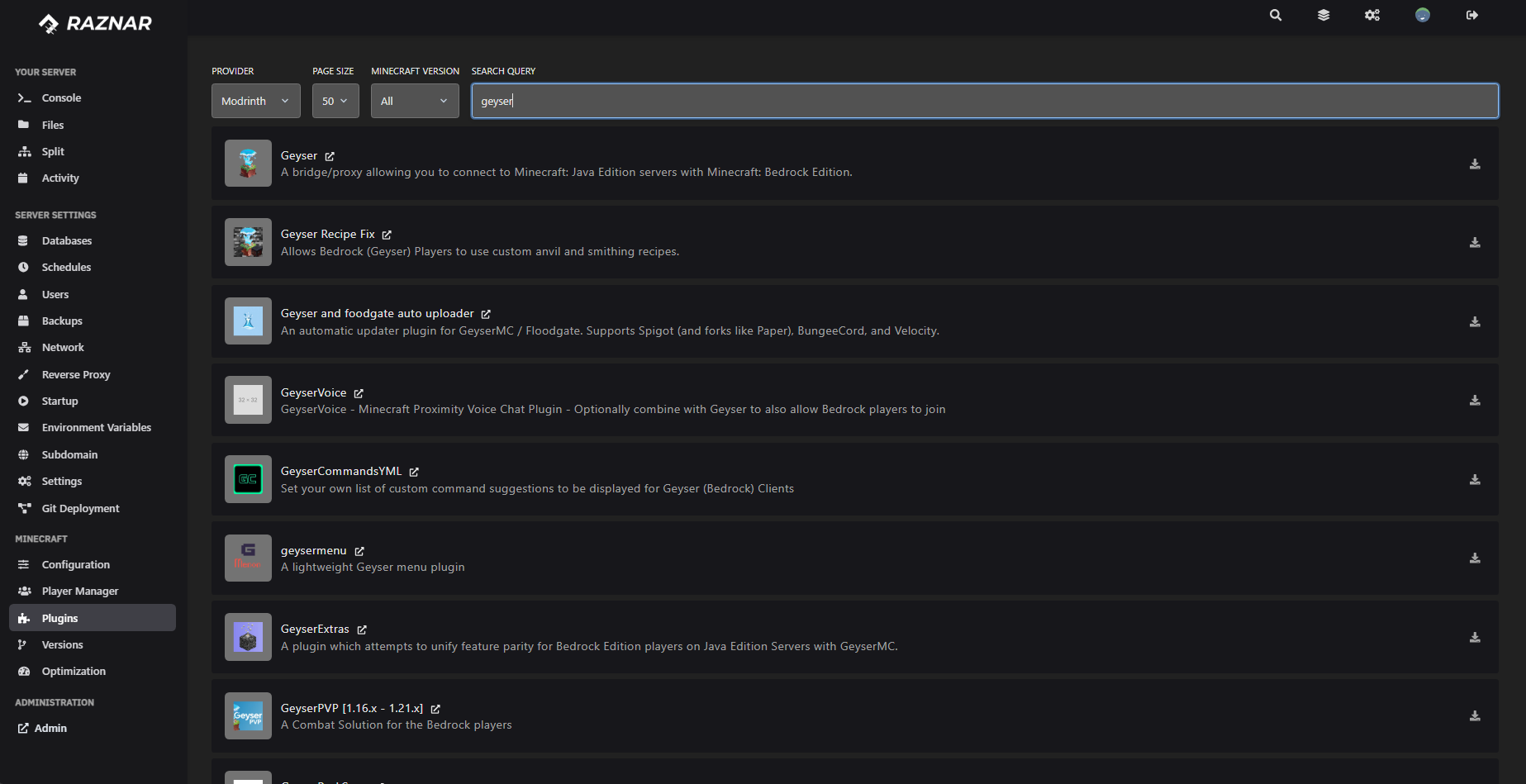
Task: Log out using the exit icon
Action: pos(1472,15)
